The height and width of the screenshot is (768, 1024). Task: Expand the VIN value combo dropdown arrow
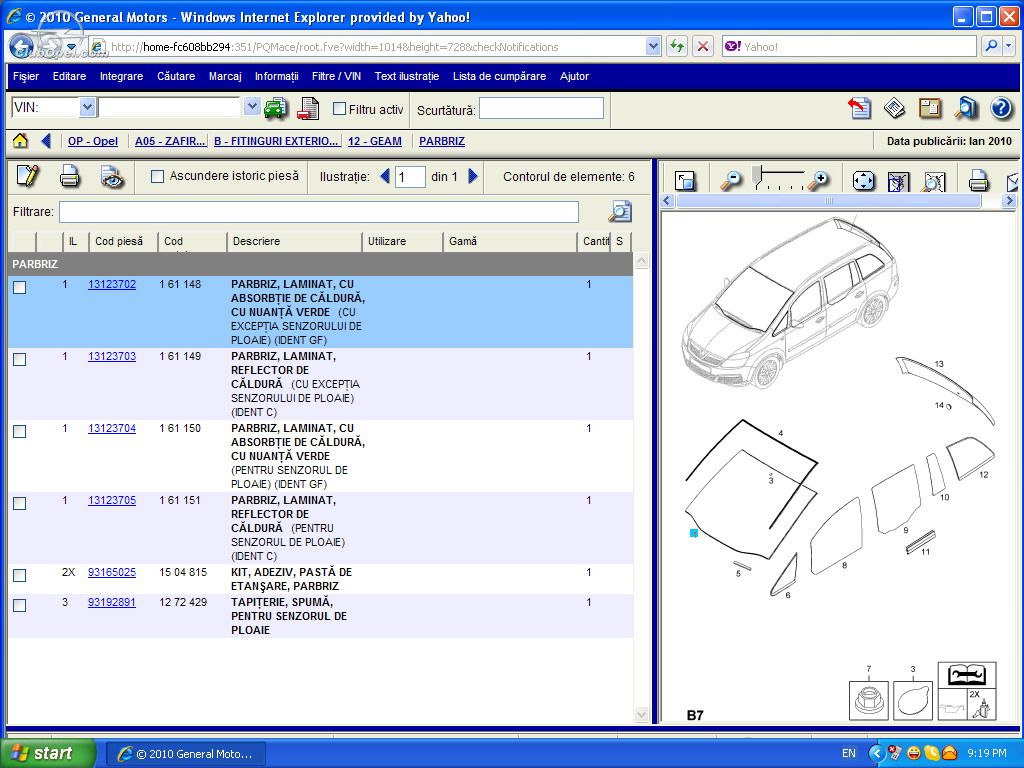pyautogui.click(x=252, y=106)
